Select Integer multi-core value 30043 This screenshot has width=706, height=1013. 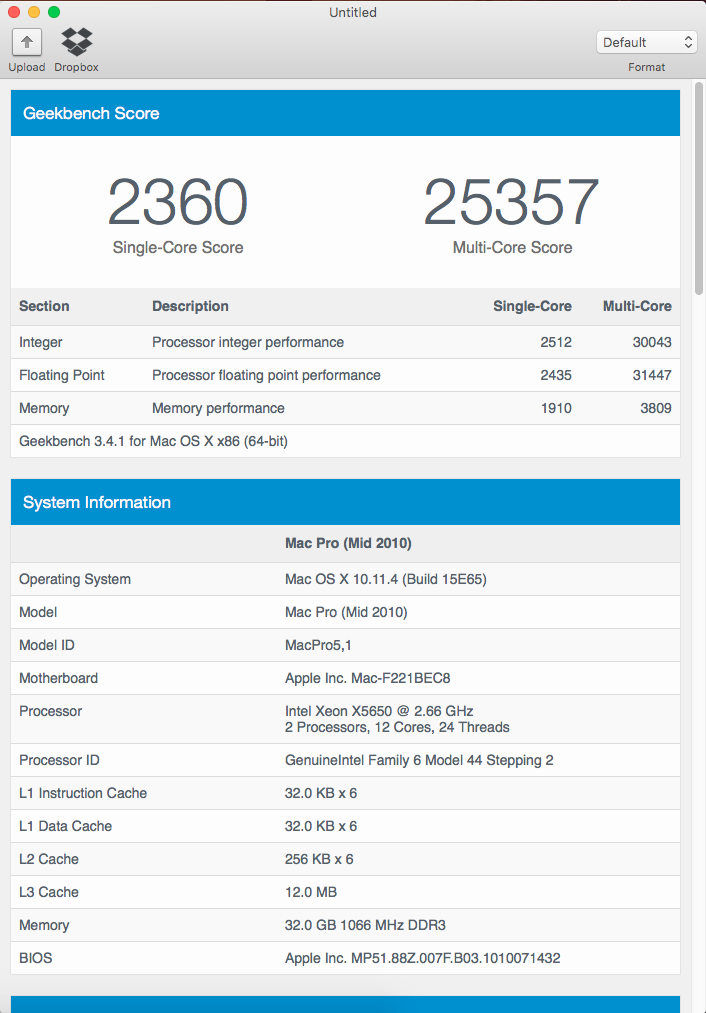(652, 342)
